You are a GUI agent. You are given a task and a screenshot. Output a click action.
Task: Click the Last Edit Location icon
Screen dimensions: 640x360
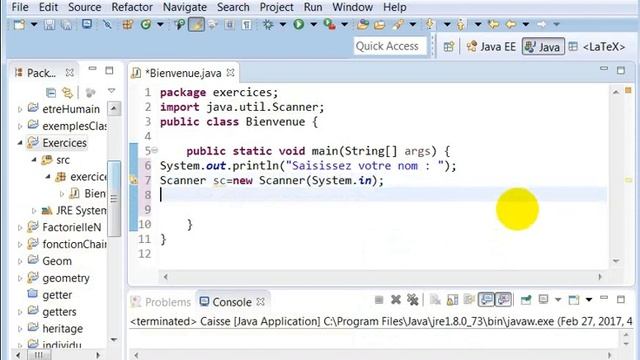pyautogui.click(x=494, y=24)
